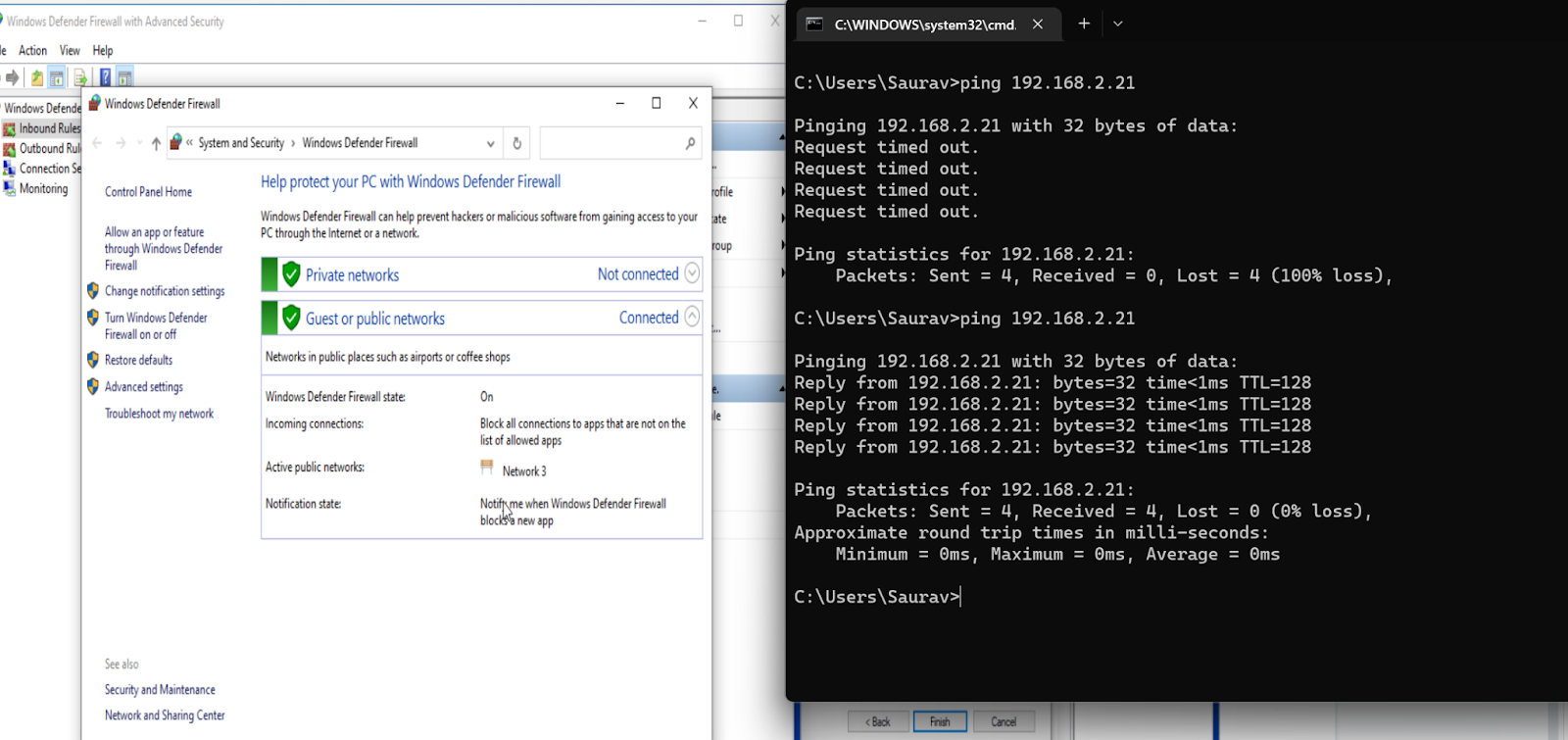Click Restore defaults link
Viewport: 1568px width, 740px height.
click(x=138, y=360)
